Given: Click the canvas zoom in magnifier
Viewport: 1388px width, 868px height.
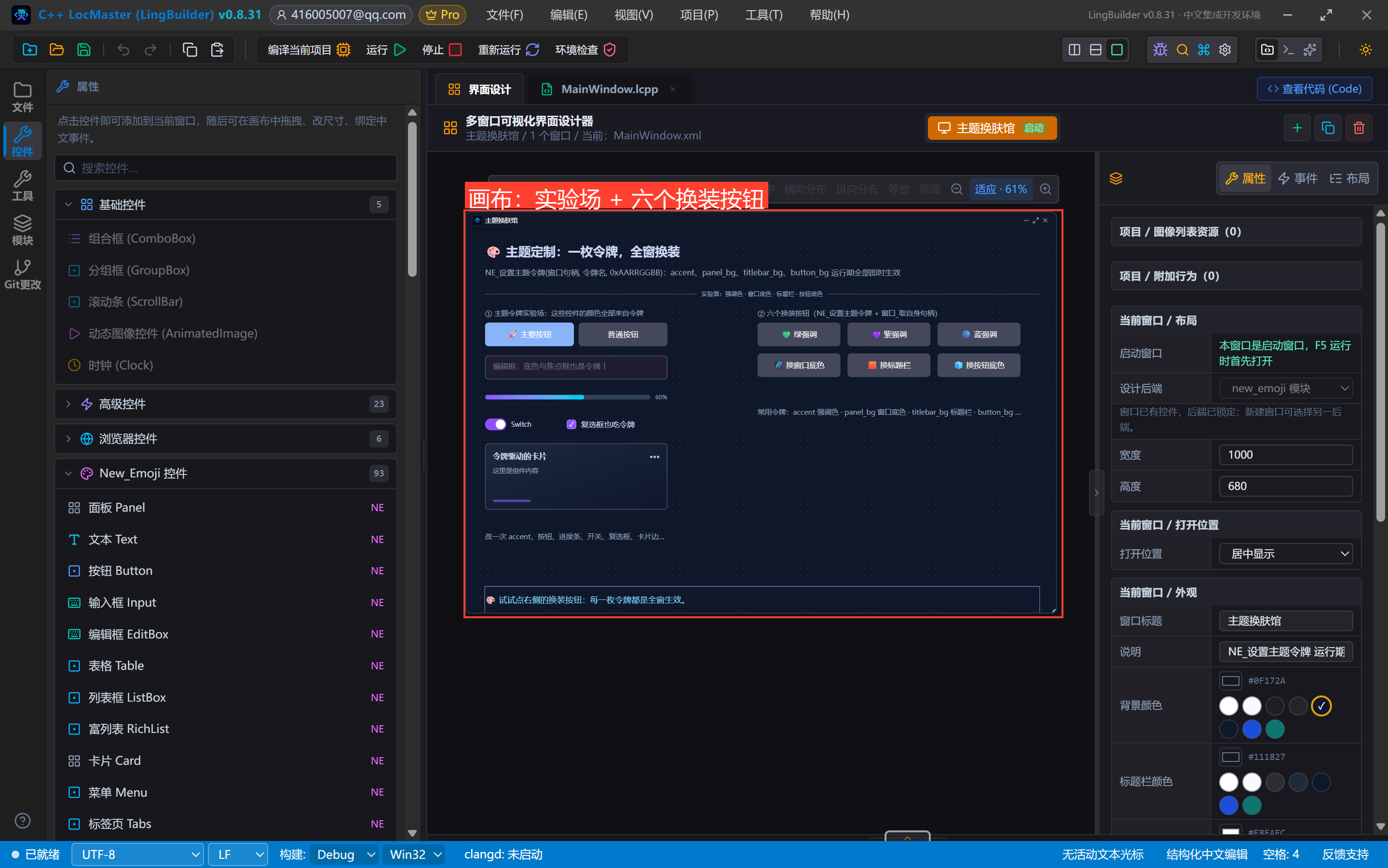Looking at the screenshot, I should tap(1045, 189).
